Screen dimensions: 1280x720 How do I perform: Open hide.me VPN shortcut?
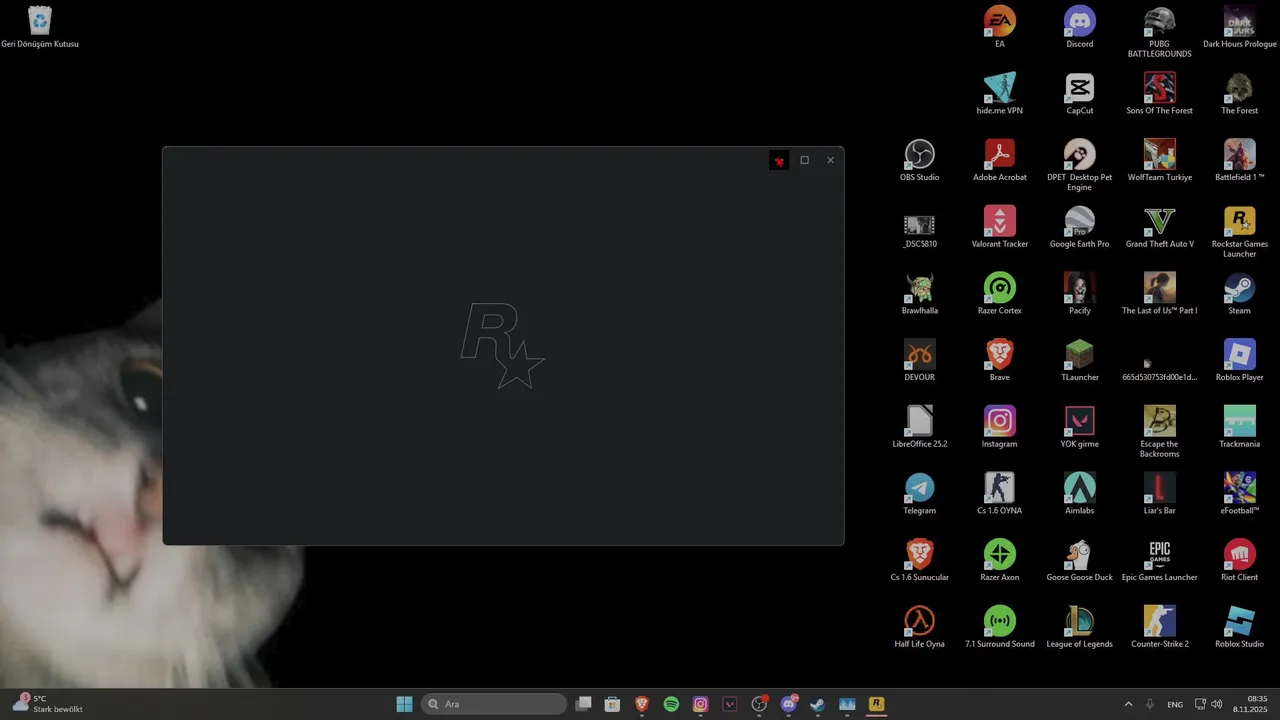[x=1000, y=94]
